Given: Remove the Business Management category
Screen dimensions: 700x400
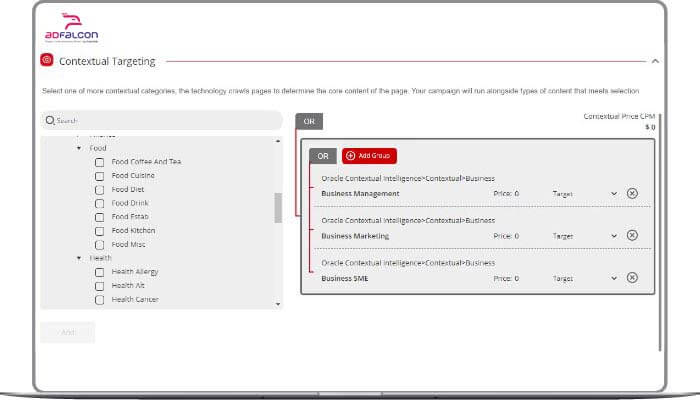Looking at the screenshot, I should [632, 193].
